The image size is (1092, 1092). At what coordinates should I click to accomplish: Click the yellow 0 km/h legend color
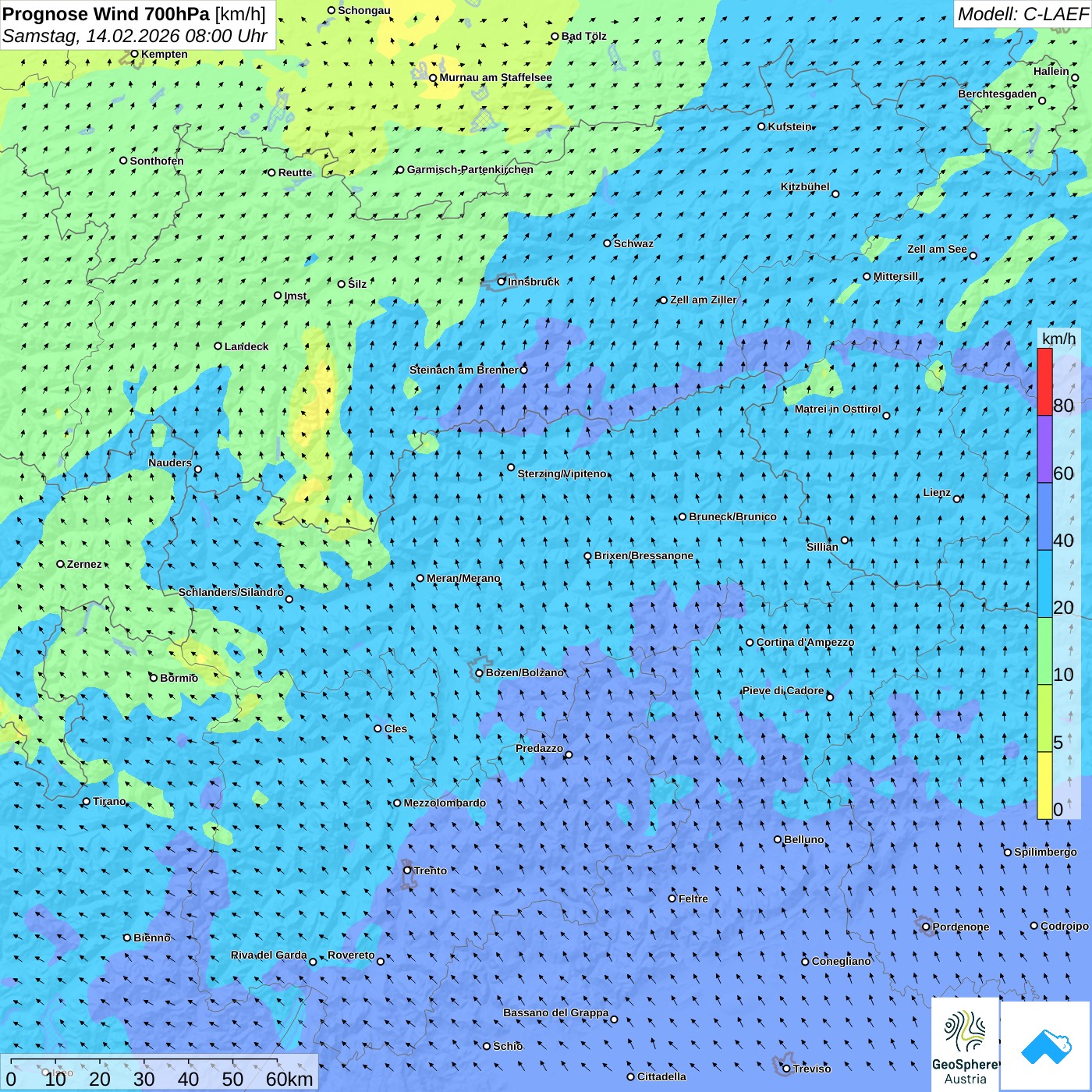click(x=1044, y=785)
